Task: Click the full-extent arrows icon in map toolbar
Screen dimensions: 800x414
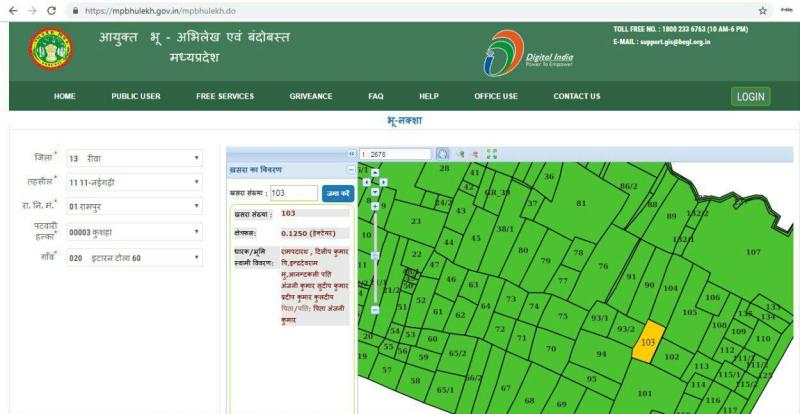Action: click(x=491, y=154)
